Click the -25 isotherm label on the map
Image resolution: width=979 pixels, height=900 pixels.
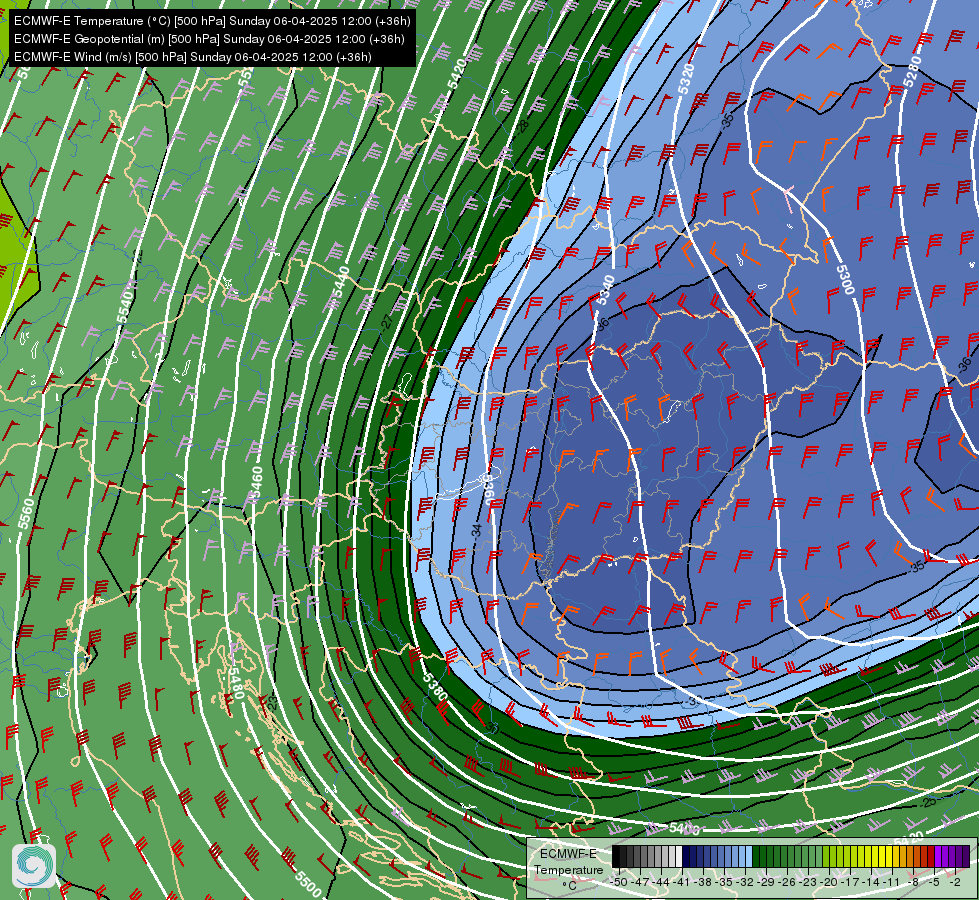(928, 802)
